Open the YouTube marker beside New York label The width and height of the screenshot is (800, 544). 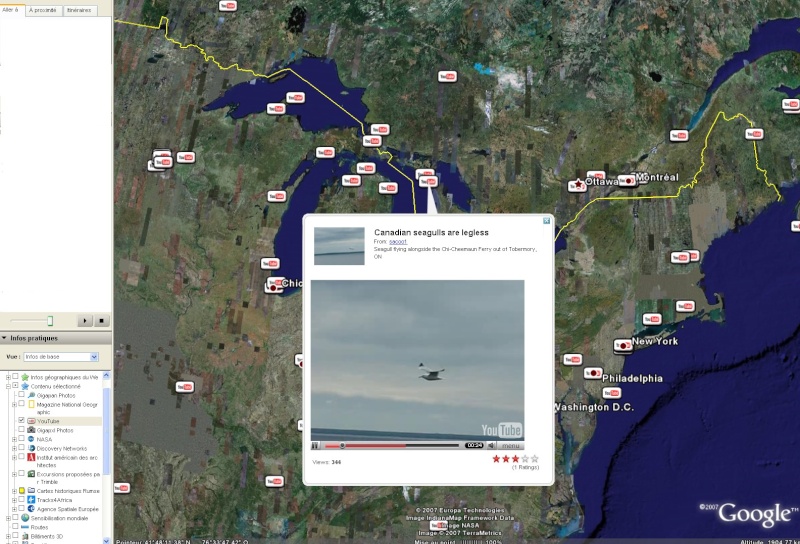pyautogui.click(x=622, y=346)
